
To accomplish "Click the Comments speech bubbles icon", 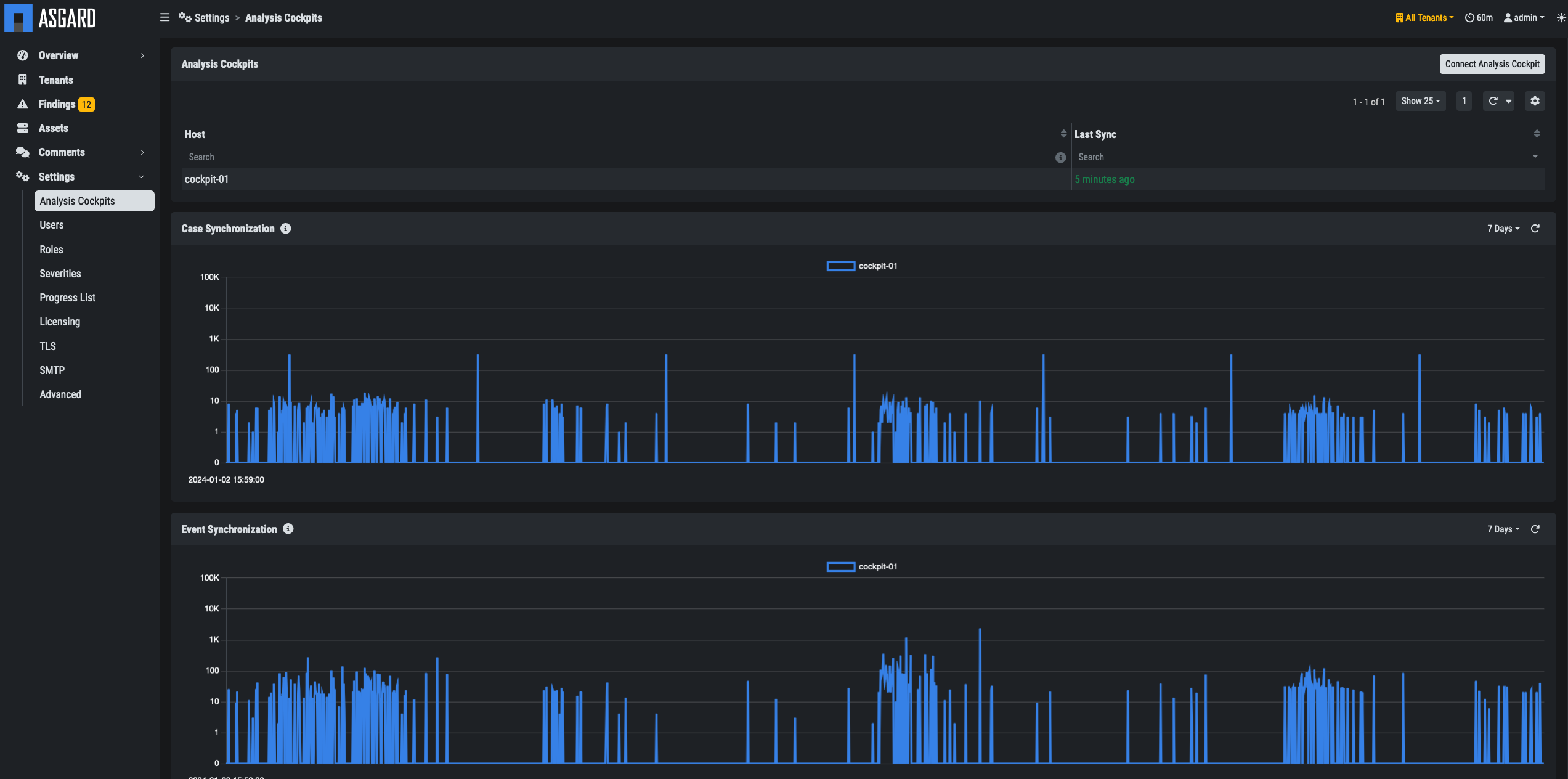I will [23, 152].
